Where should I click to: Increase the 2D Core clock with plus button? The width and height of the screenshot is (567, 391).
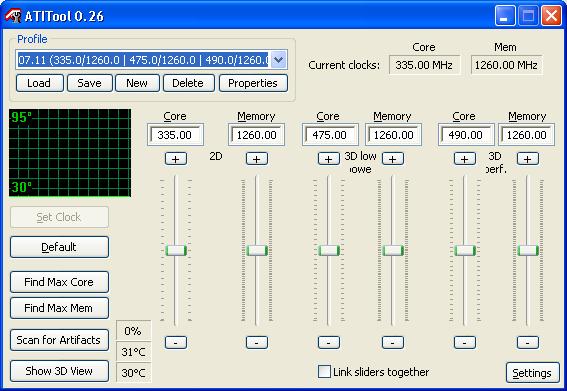pyautogui.click(x=176, y=159)
